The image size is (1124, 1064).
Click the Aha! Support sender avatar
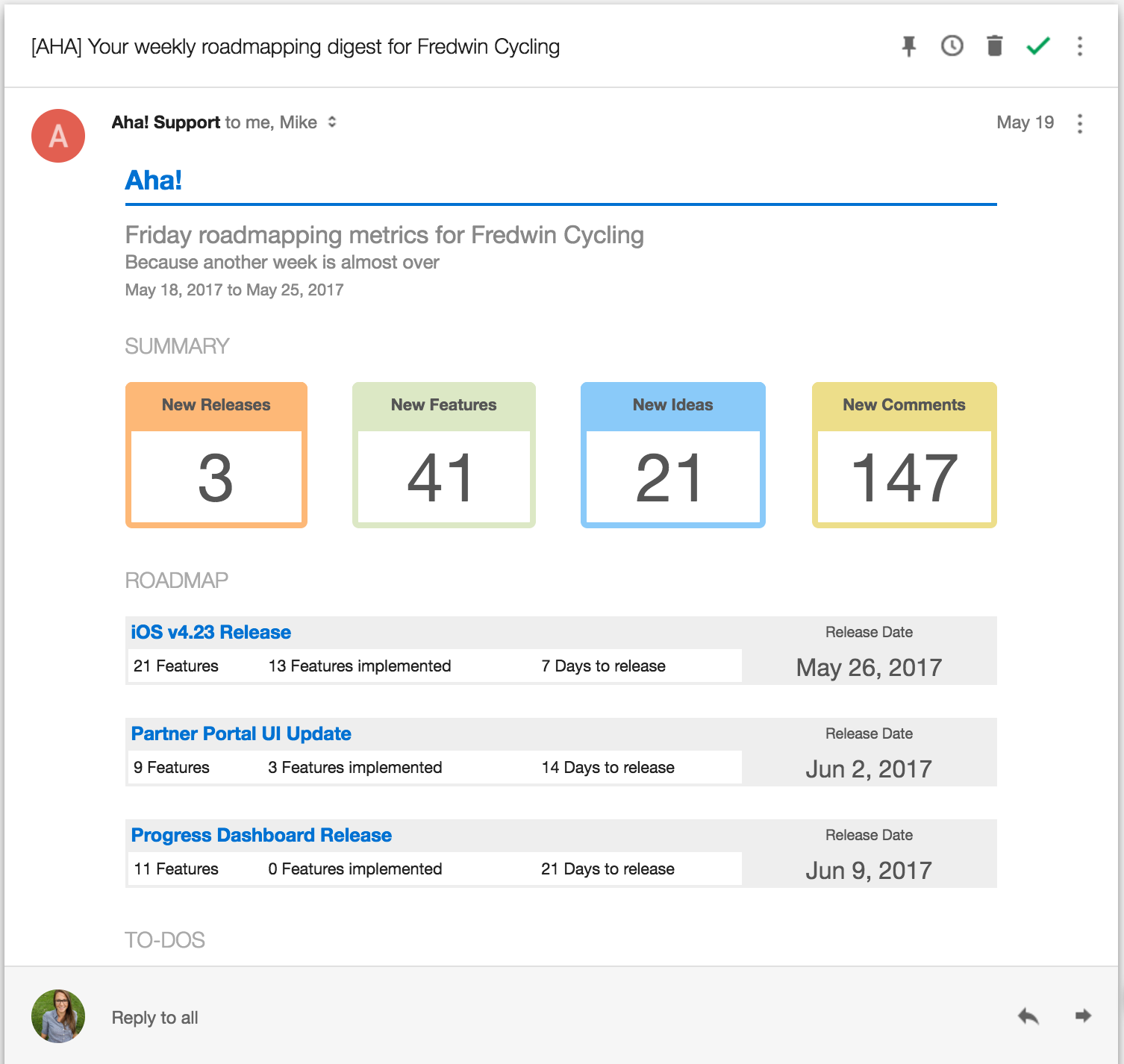(58, 136)
